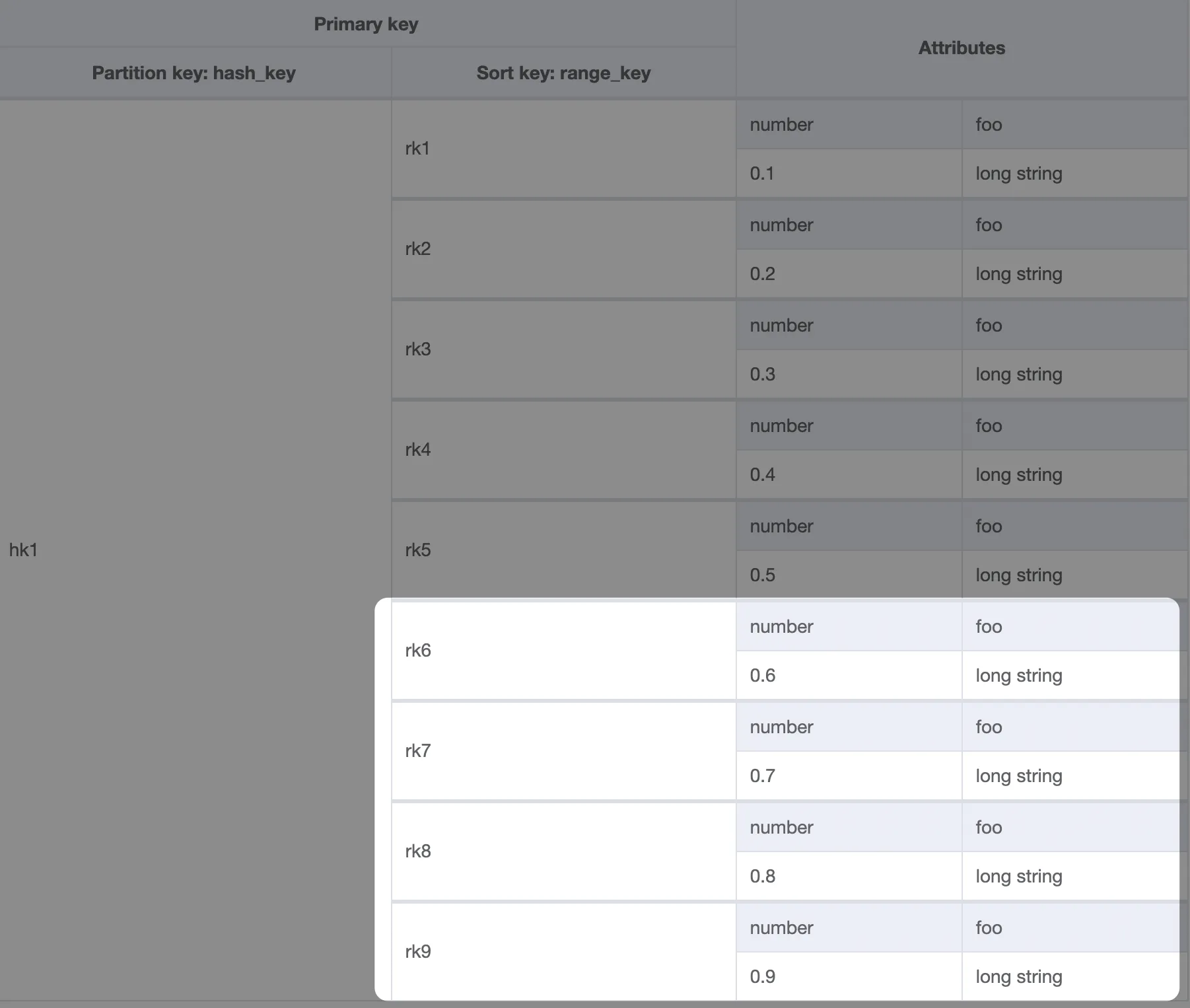
Task: Select the 0.1 number value
Action: pos(762,174)
